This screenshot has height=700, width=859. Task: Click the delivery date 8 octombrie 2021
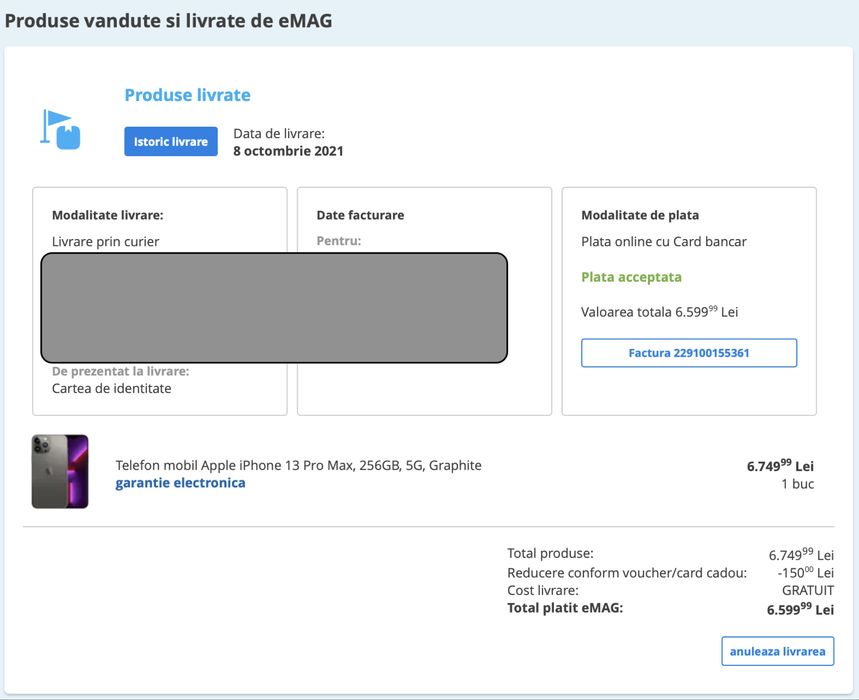[288, 151]
